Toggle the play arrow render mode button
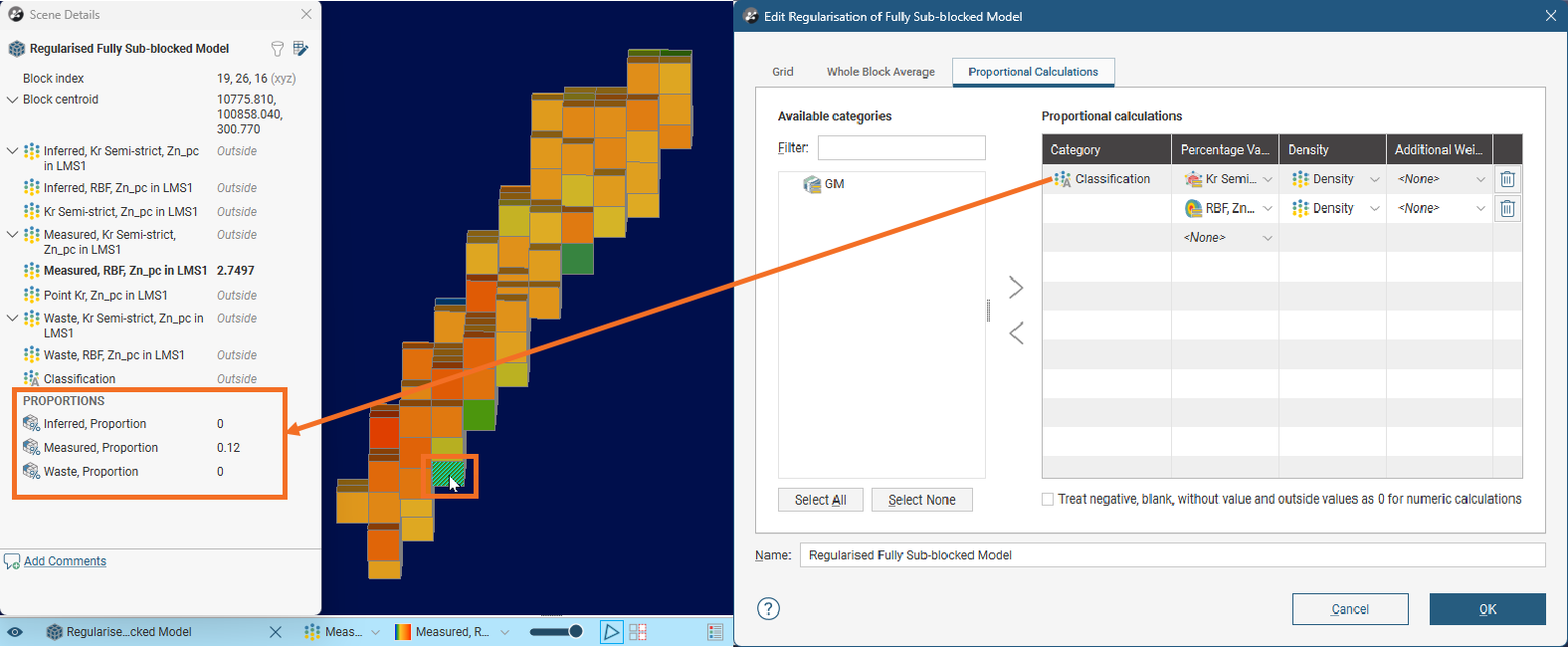The height and width of the screenshot is (647, 1568). 611,632
